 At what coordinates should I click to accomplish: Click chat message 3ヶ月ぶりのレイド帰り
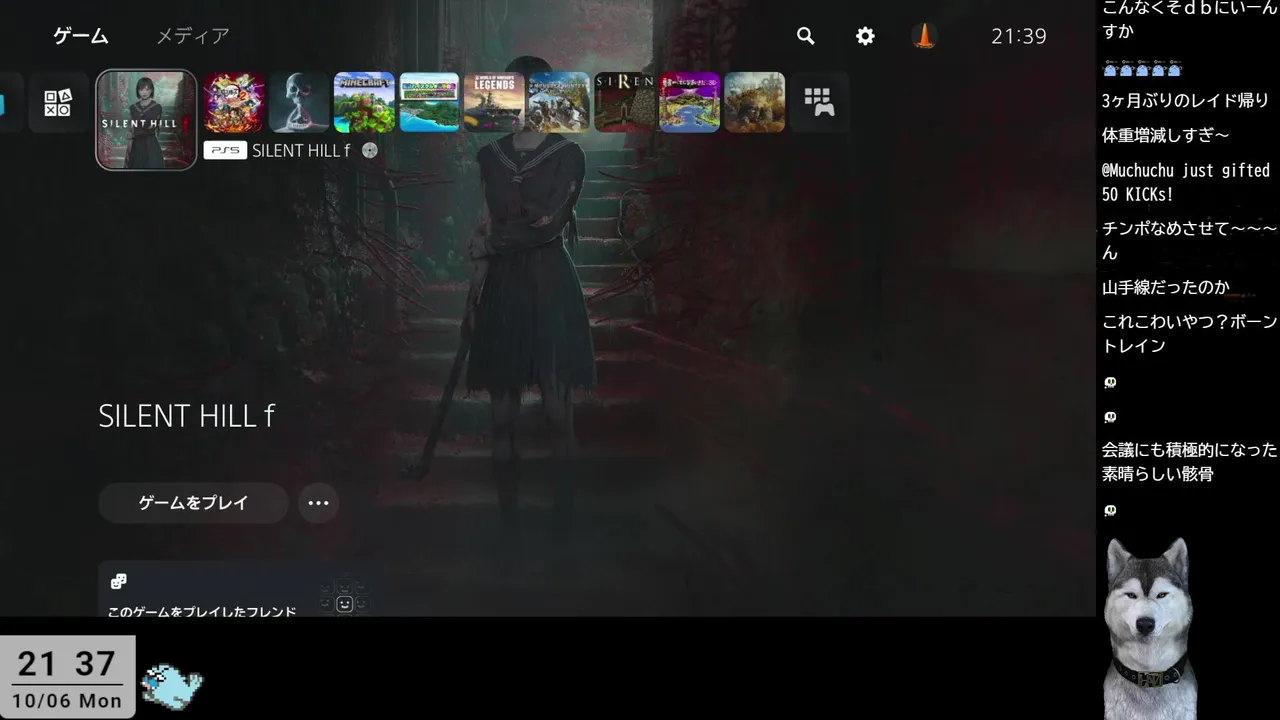[x=1185, y=100]
